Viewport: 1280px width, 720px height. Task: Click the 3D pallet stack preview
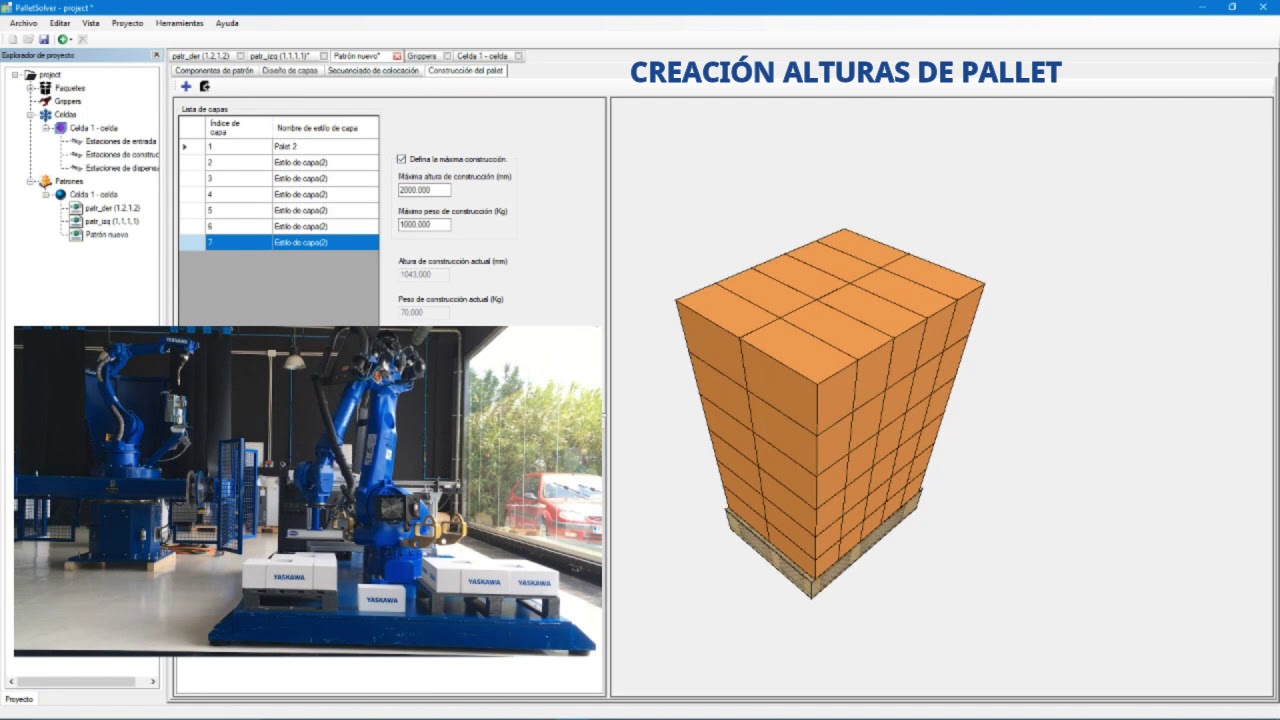pos(830,413)
